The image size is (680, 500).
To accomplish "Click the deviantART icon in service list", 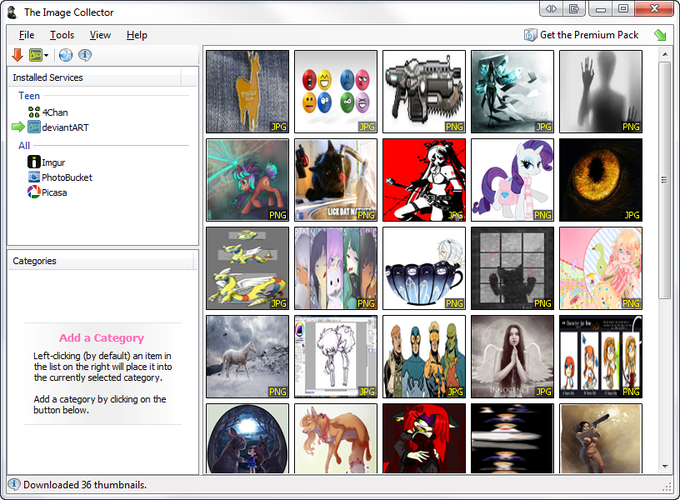I will (x=34, y=127).
